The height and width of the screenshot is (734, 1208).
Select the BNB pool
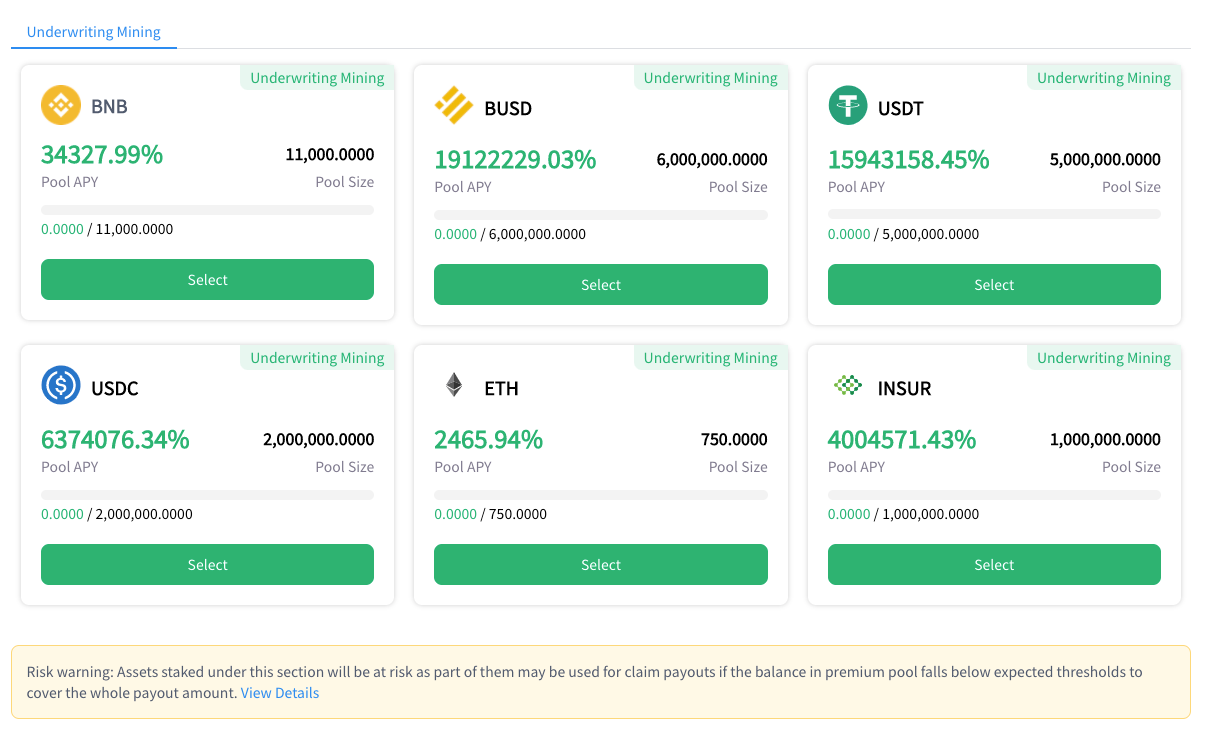point(207,280)
